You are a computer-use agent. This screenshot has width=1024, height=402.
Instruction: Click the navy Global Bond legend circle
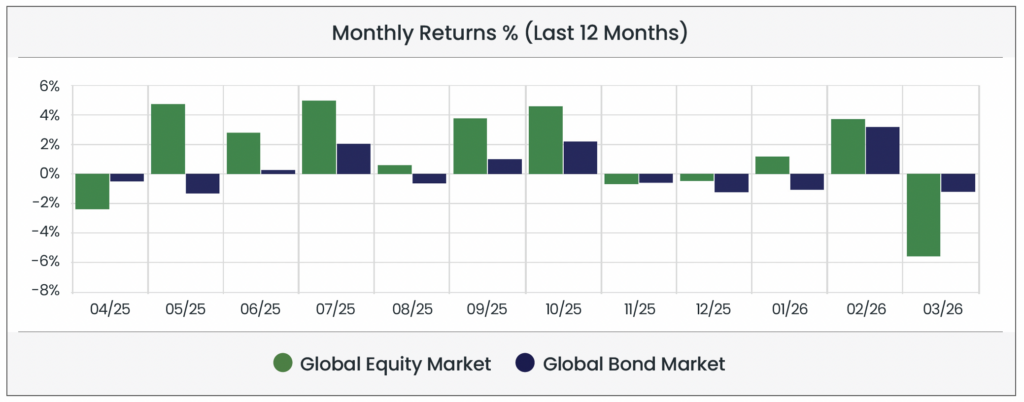526,364
